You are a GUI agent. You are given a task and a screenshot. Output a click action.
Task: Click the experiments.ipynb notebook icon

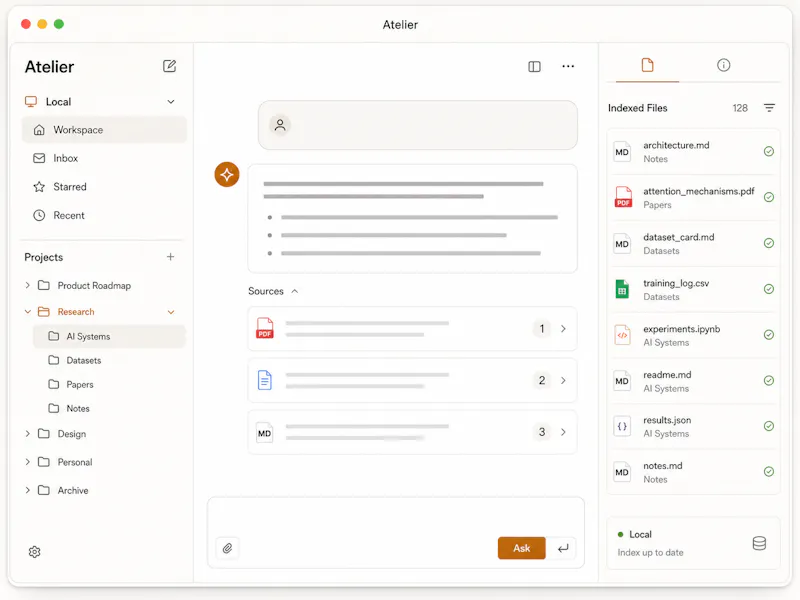tap(622, 335)
